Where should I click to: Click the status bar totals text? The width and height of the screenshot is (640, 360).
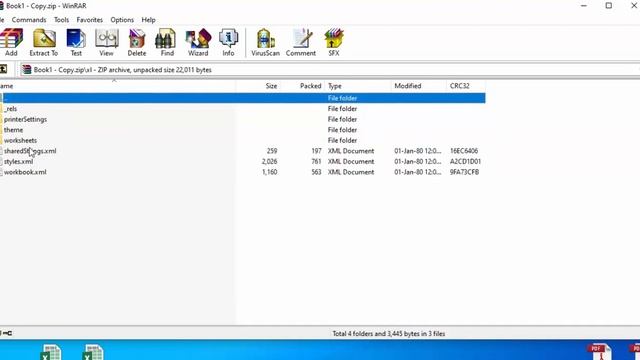(389, 333)
